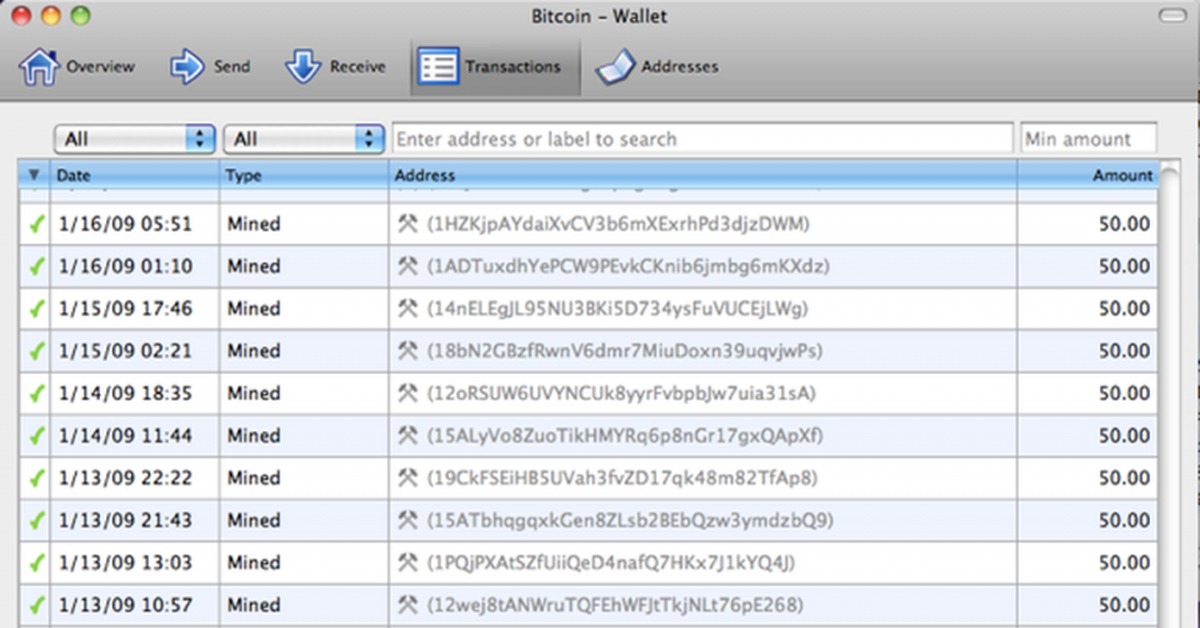Viewport: 1200px width, 628px height.
Task: Focus the address or label search field
Action: pos(702,139)
